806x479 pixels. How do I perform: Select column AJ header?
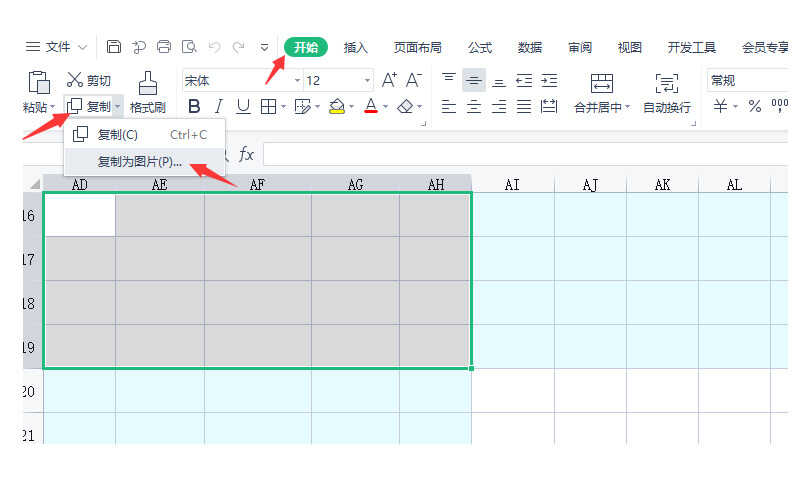tap(590, 185)
